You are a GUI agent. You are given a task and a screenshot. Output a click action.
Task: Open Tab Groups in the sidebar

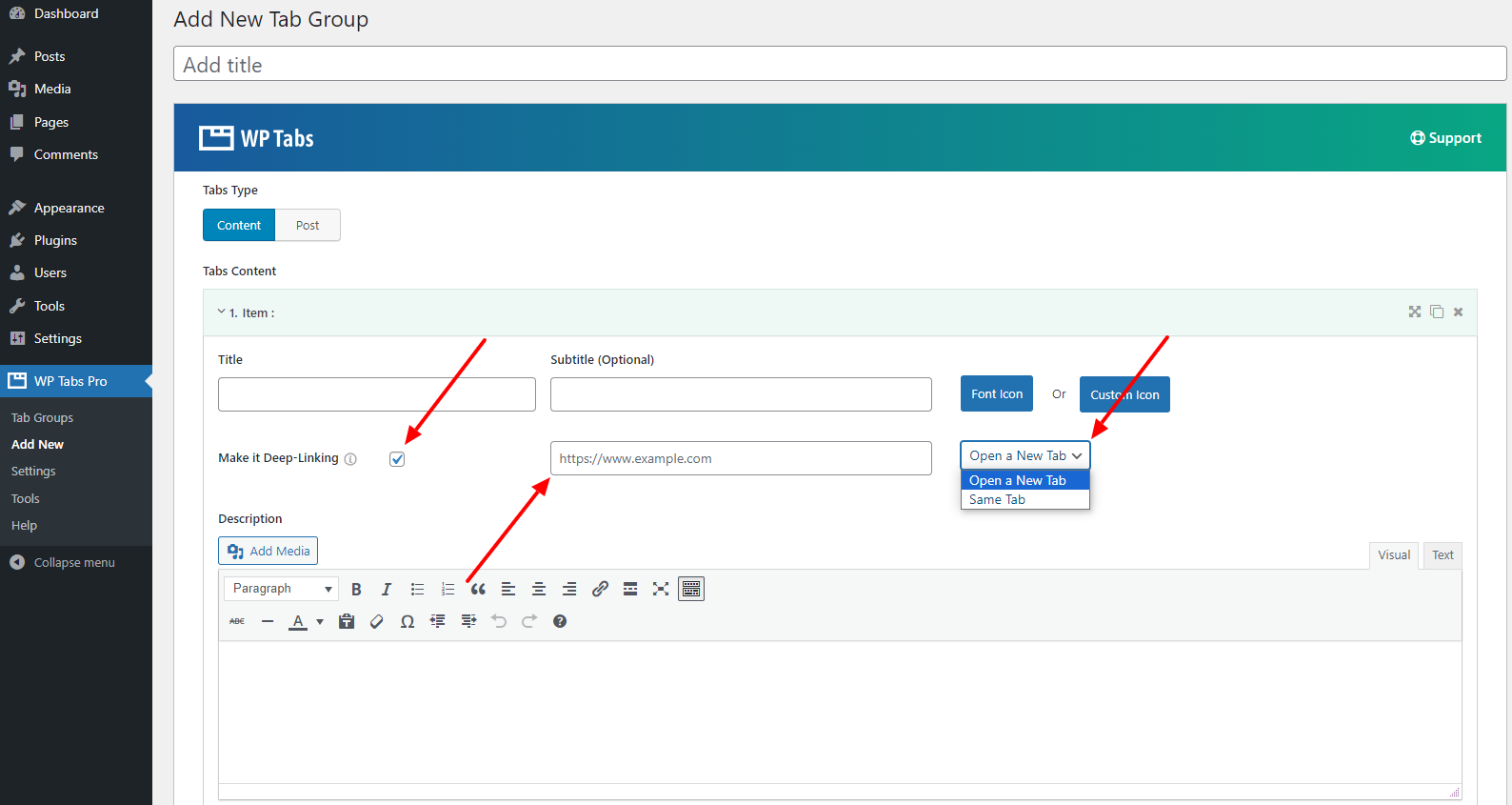(x=42, y=417)
